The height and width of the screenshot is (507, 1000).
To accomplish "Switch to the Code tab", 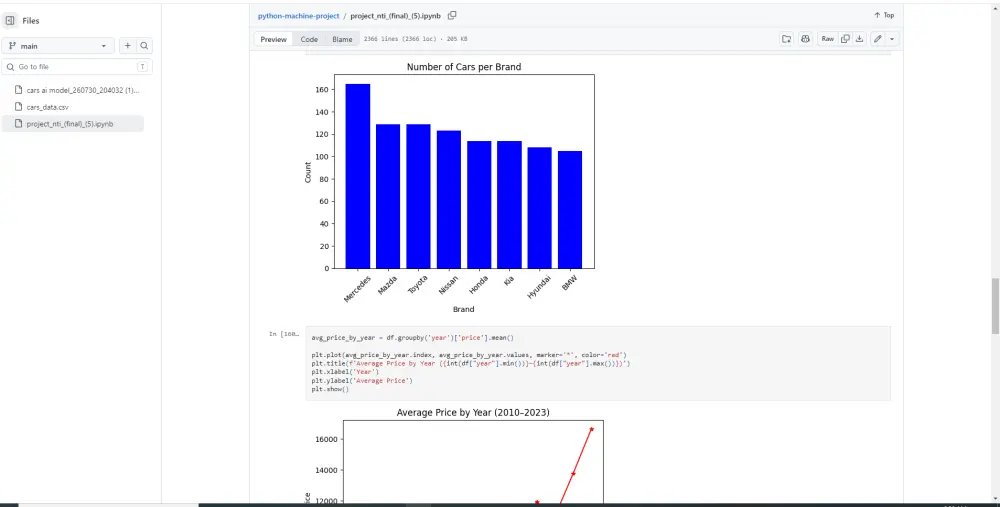I will (309, 39).
